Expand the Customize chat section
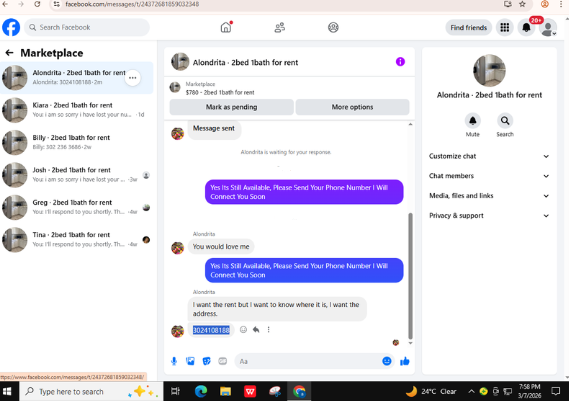Viewport: 569px width, 401px height. 489,156
